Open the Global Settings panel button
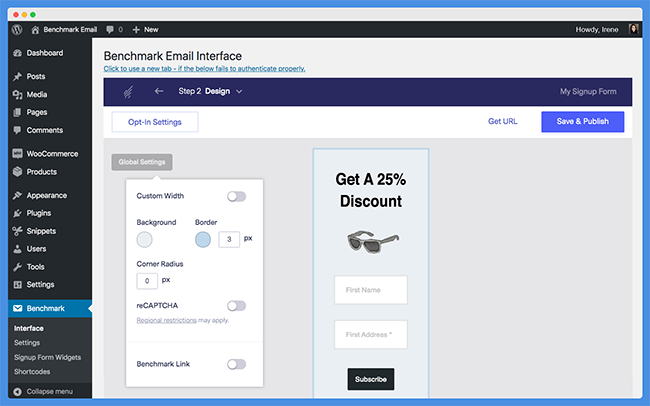Viewport: 650px width, 406px height. (142, 162)
